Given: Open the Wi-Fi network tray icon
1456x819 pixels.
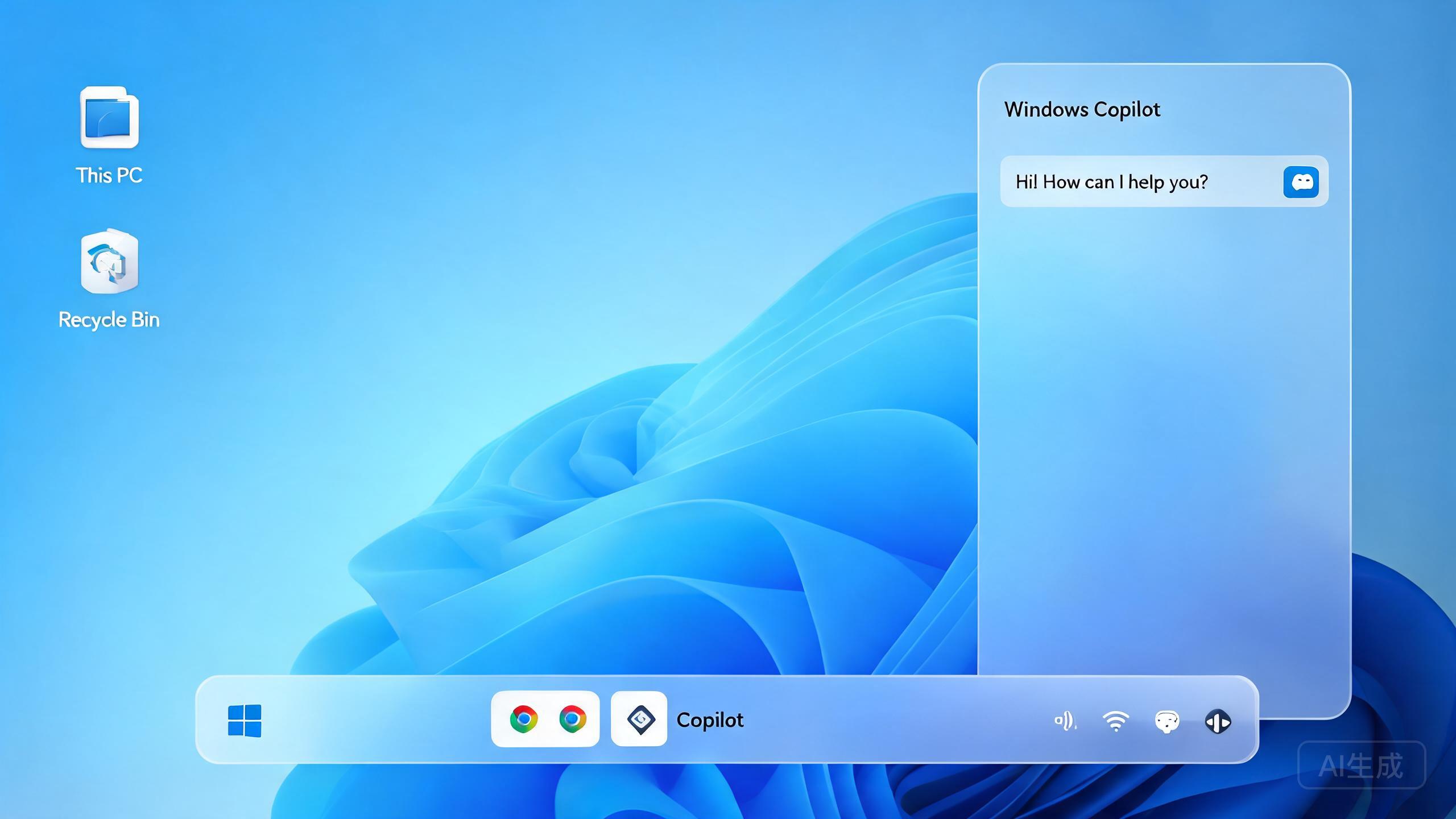Looking at the screenshot, I should [1116, 721].
